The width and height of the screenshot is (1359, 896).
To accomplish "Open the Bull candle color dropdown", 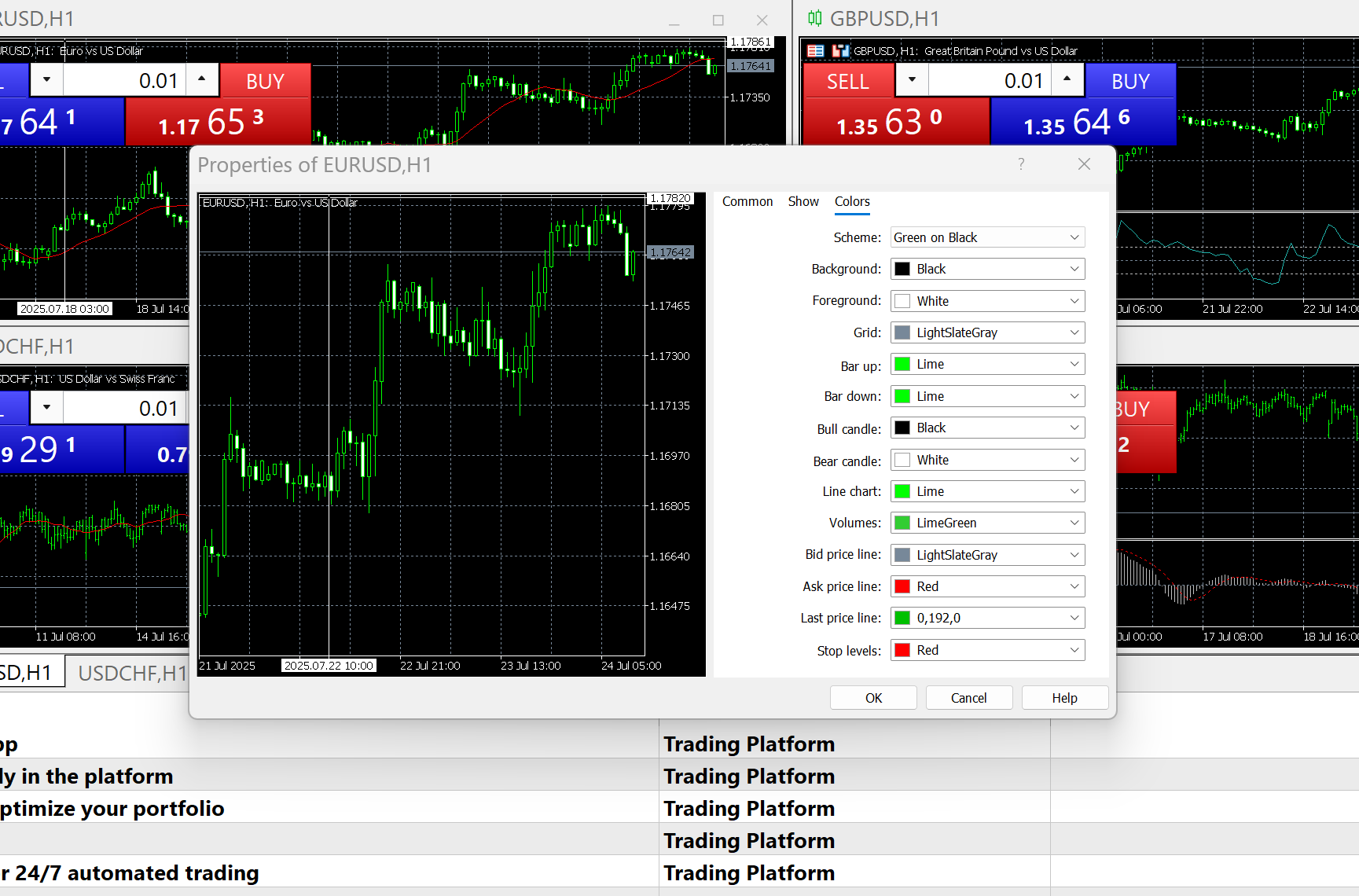I will [987, 428].
